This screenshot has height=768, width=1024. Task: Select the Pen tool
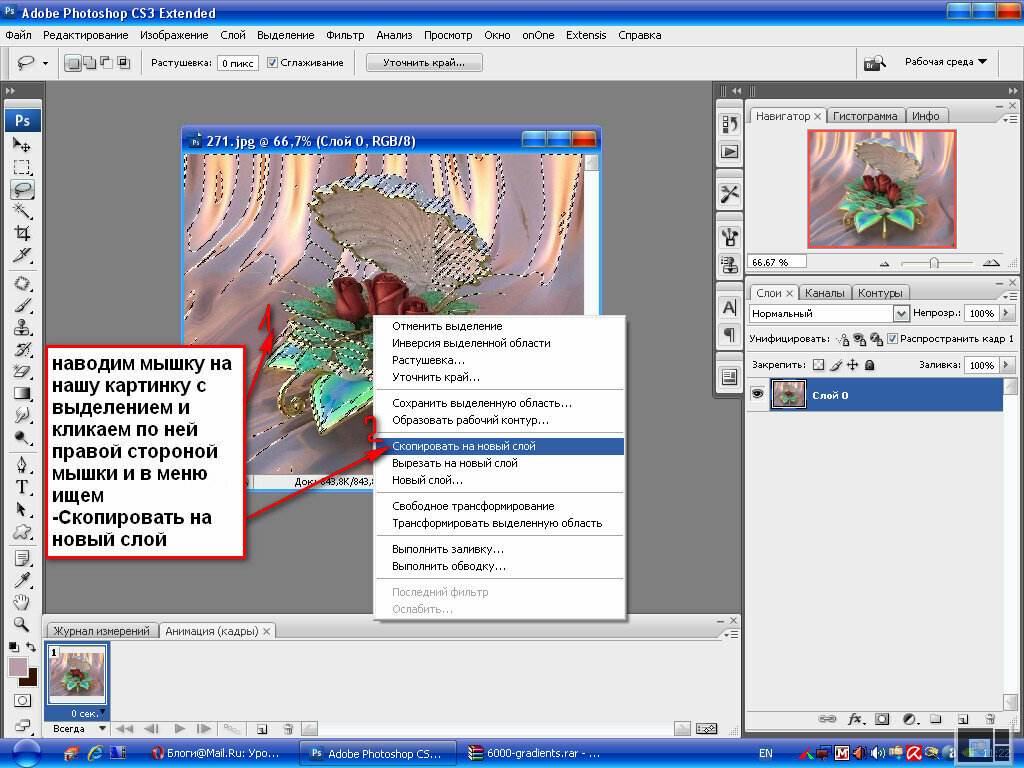pos(22,465)
